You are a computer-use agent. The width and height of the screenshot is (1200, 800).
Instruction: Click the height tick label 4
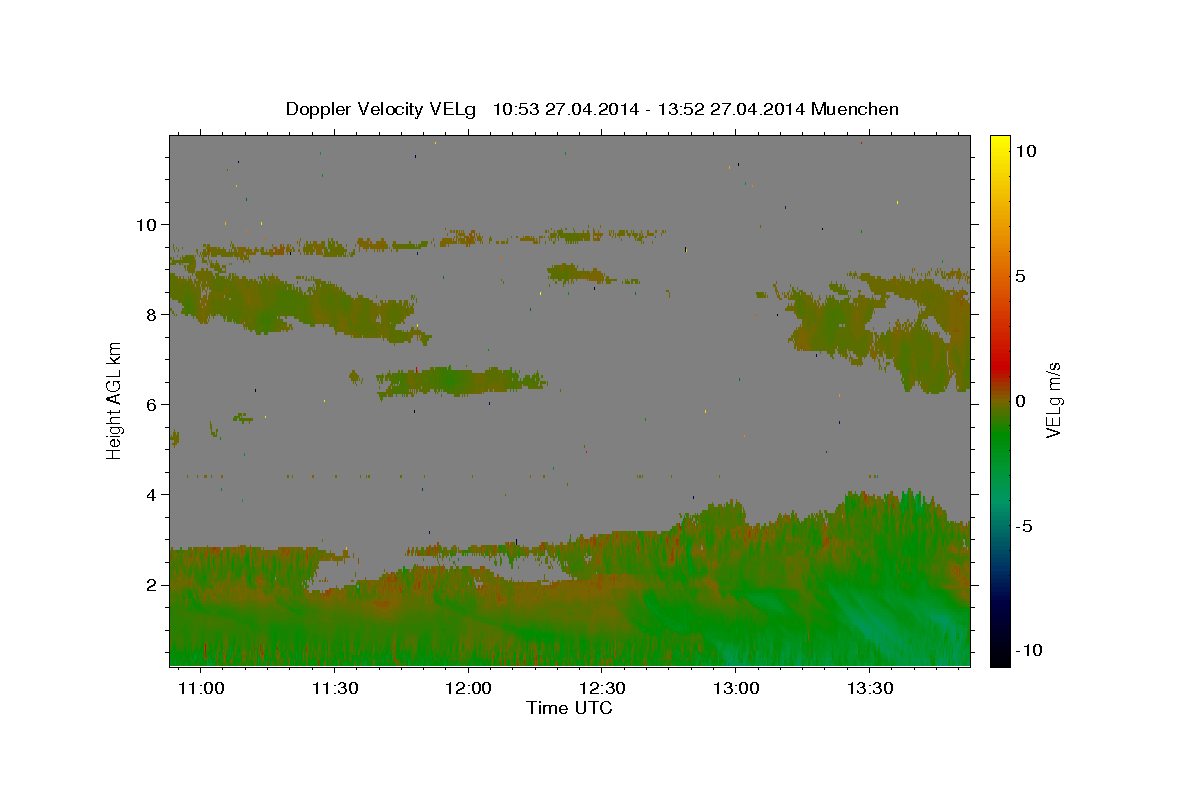coord(153,494)
